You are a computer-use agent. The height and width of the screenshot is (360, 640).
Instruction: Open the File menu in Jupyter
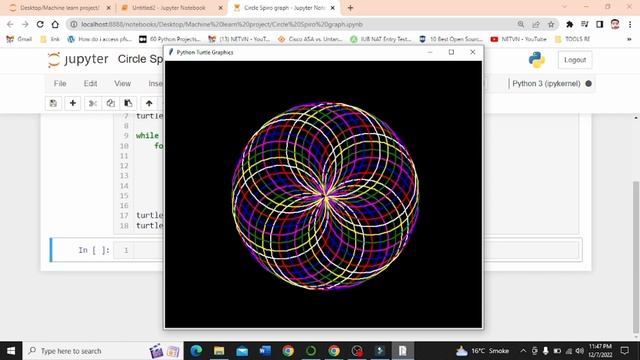coord(60,83)
